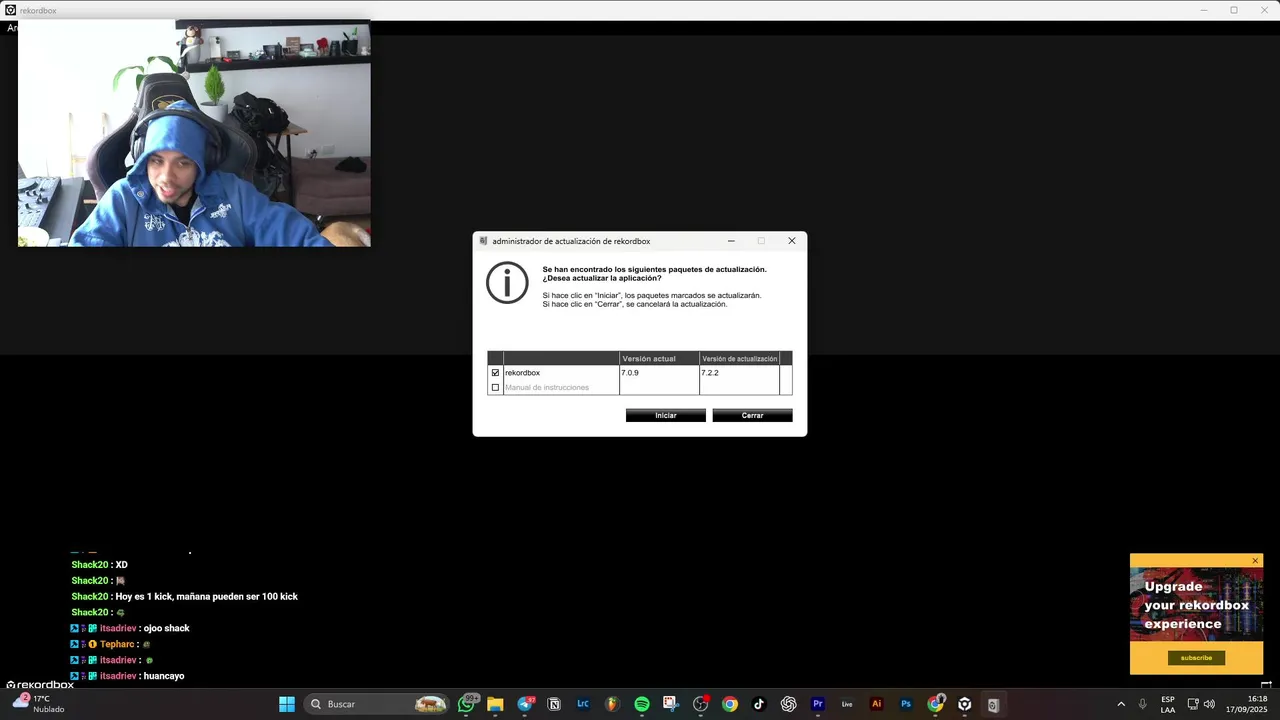Image resolution: width=1280 pixels, height=720 pixels.
Task: Click chat message 'ojoo shack'
Action: [x=166, y=628]
